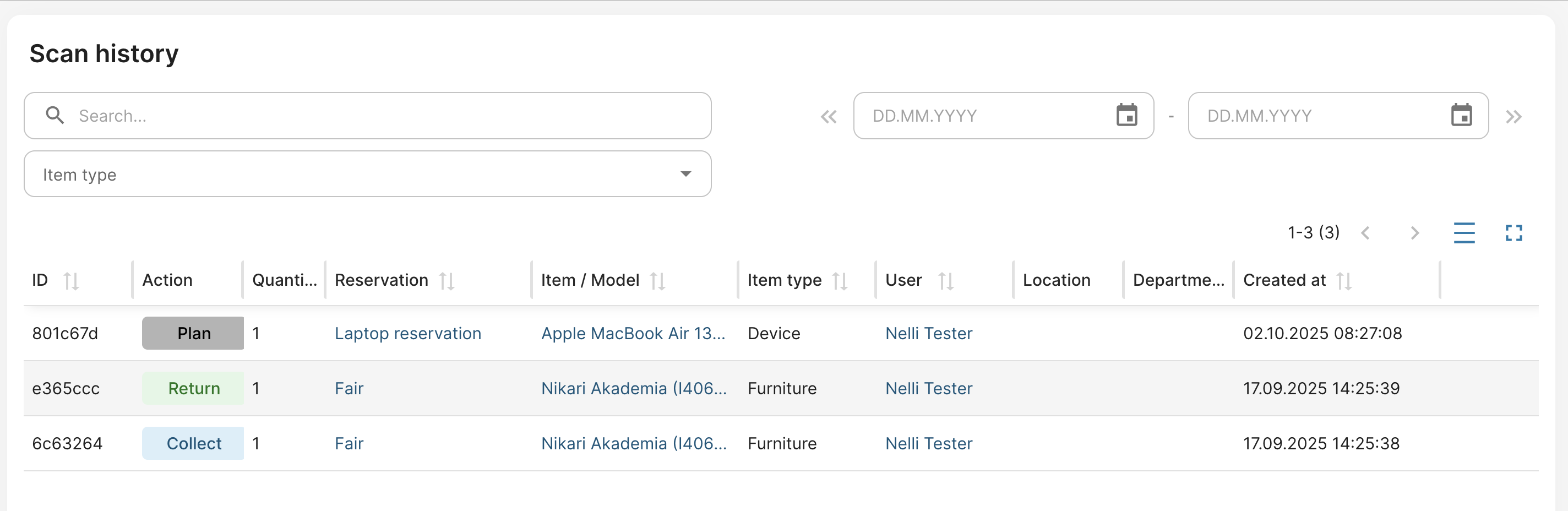Image resolution: width=1568 pixels, height=511 pixels.
Task: Click the Plan action badge
Action: (x=193, y=333)
